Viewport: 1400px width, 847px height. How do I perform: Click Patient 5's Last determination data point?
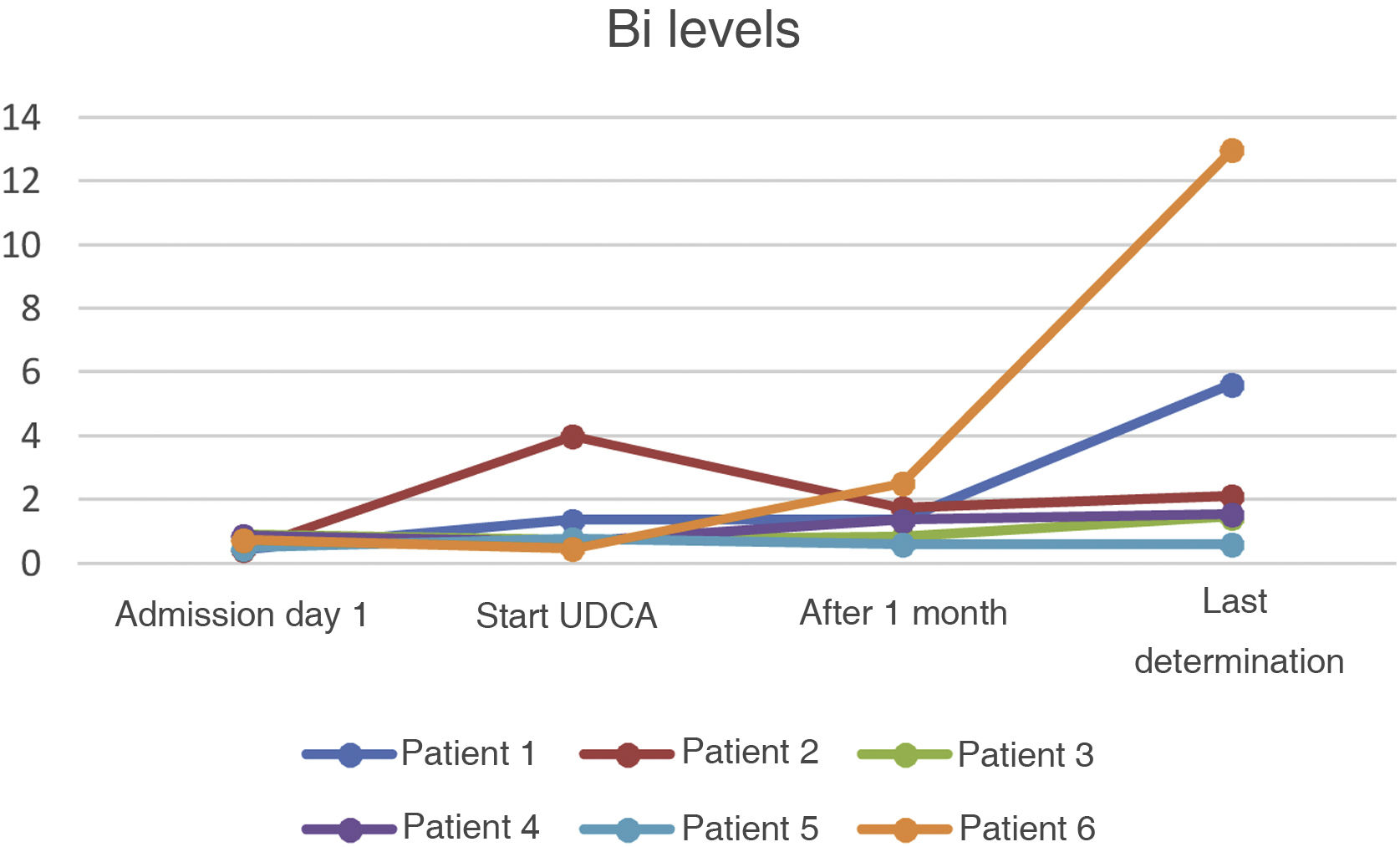point(1232,545)
